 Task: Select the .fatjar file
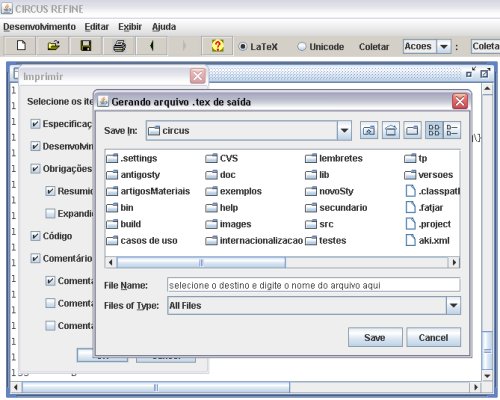point(424,208)
